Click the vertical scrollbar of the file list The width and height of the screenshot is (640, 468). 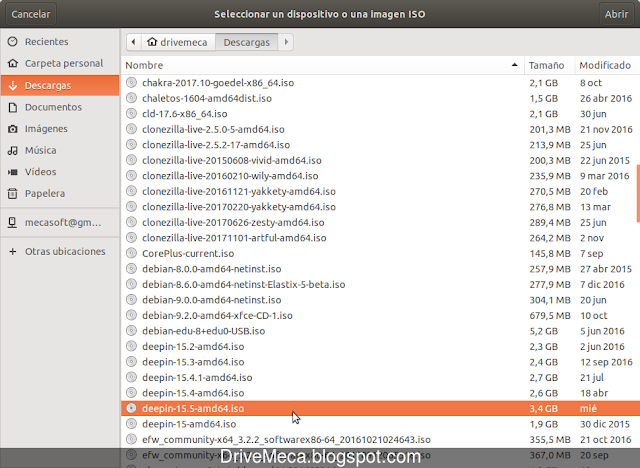pyautogui.click(x=638, y=193)
